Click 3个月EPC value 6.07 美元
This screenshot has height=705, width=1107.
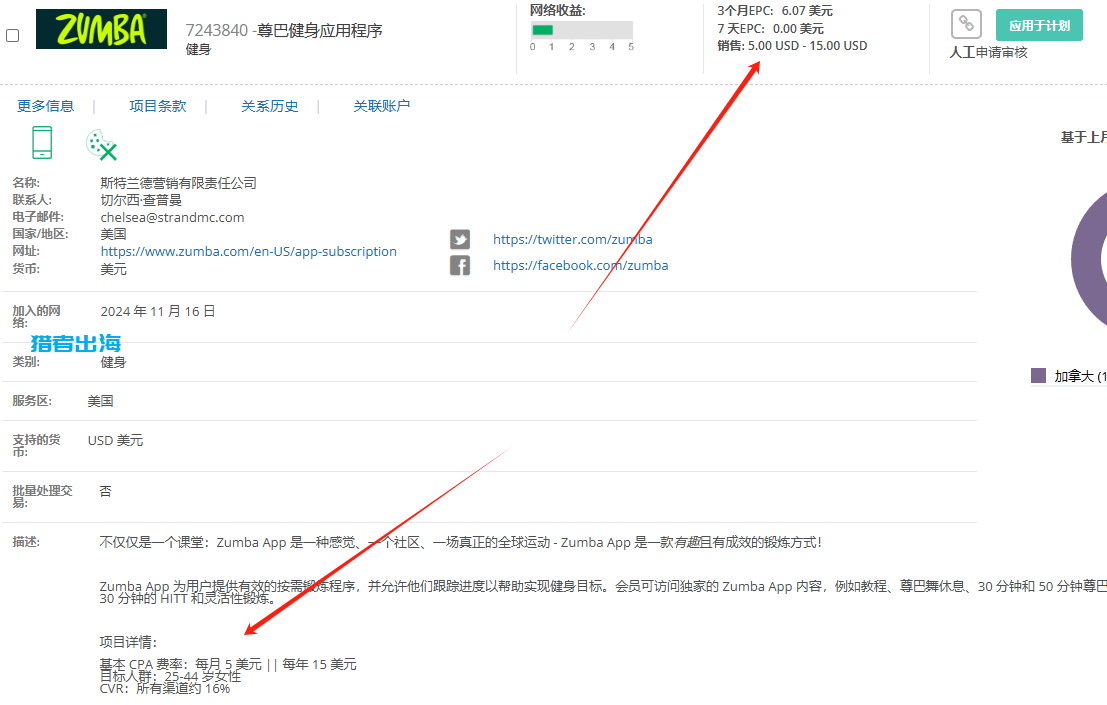(807, 11)
